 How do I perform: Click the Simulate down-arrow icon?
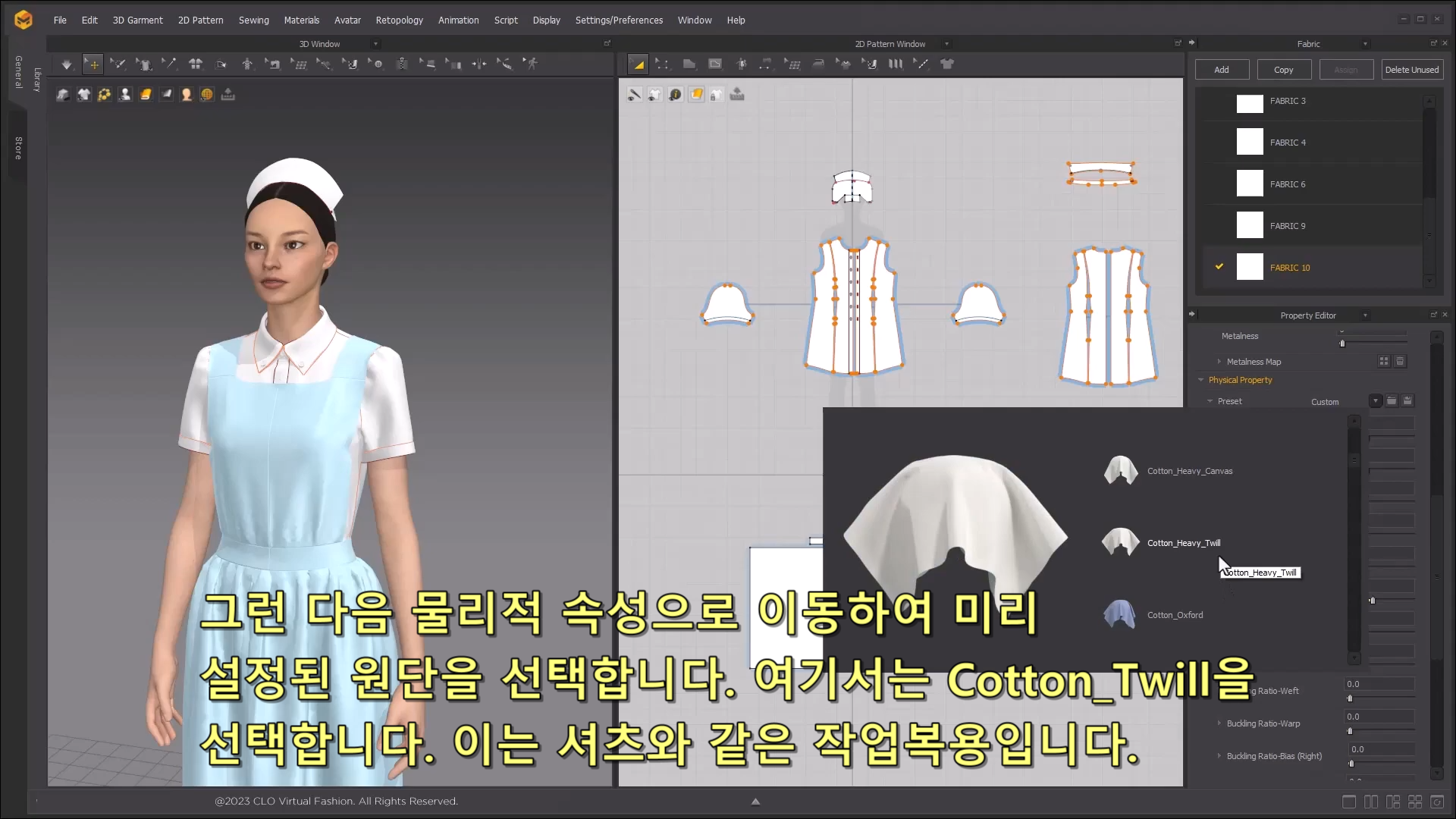pyautogui.click(x=67, y=64)
